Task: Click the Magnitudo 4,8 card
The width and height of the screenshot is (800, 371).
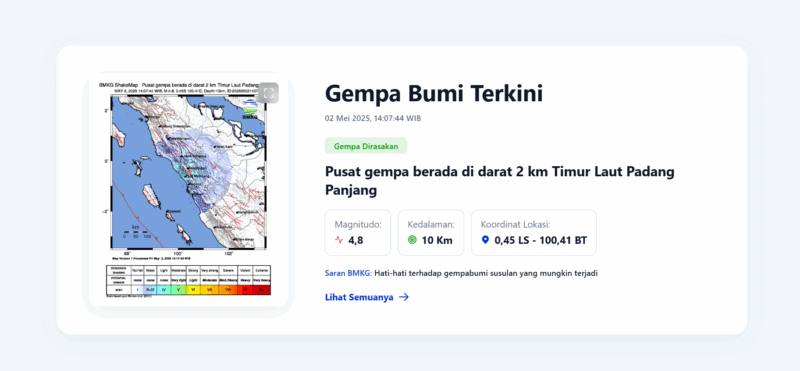Action: click(x=358, y=232)
